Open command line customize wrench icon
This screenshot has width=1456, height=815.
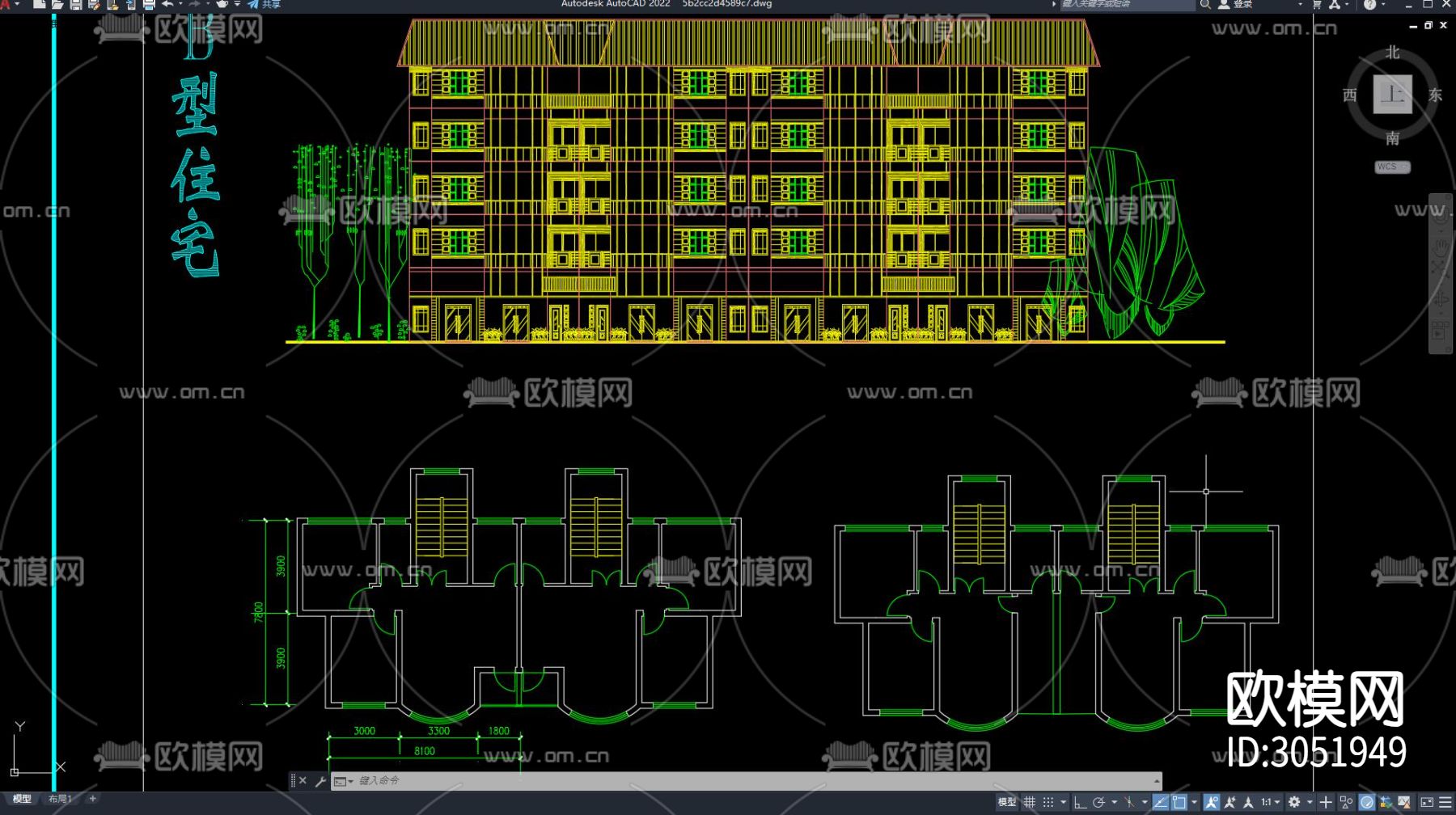[x=320, y=781]
